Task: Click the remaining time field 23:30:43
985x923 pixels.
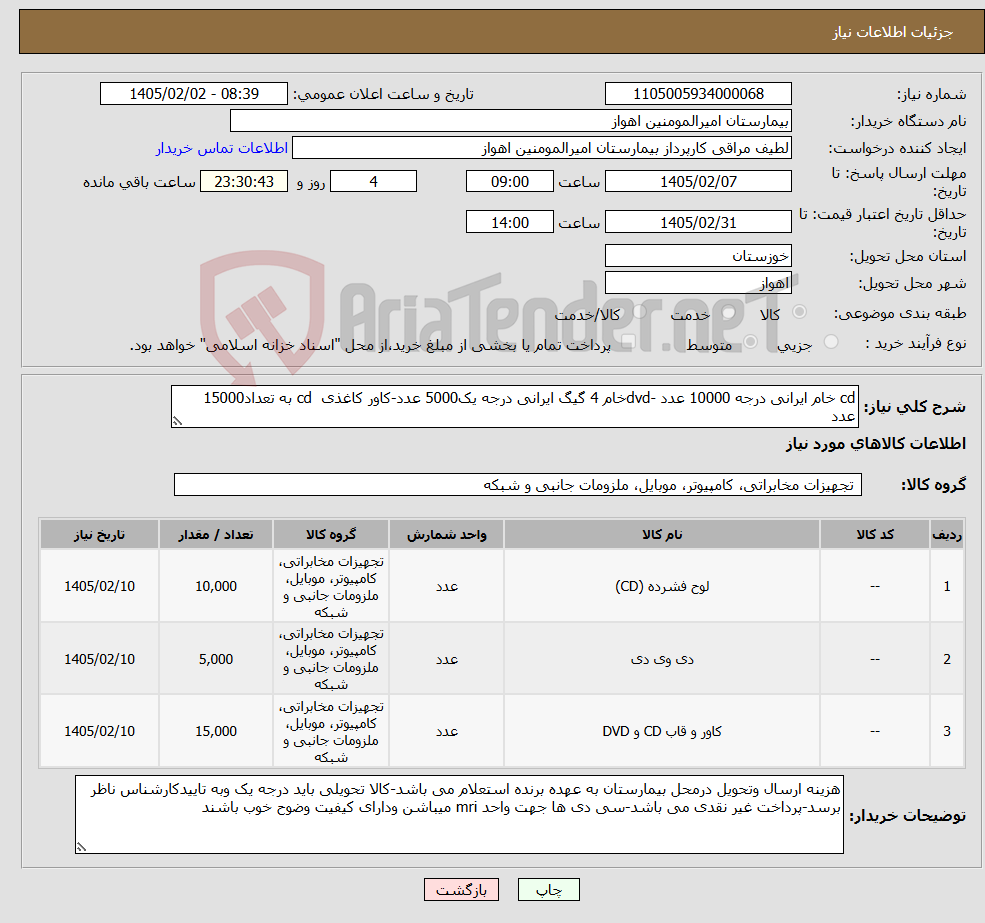Action: [244, 182]
